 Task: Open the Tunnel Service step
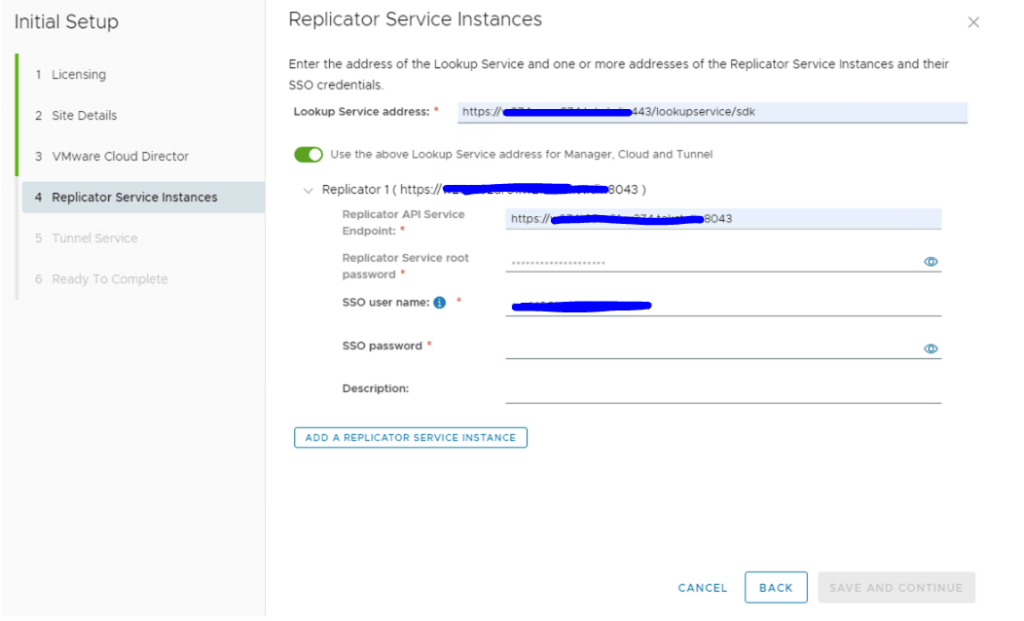94,239
